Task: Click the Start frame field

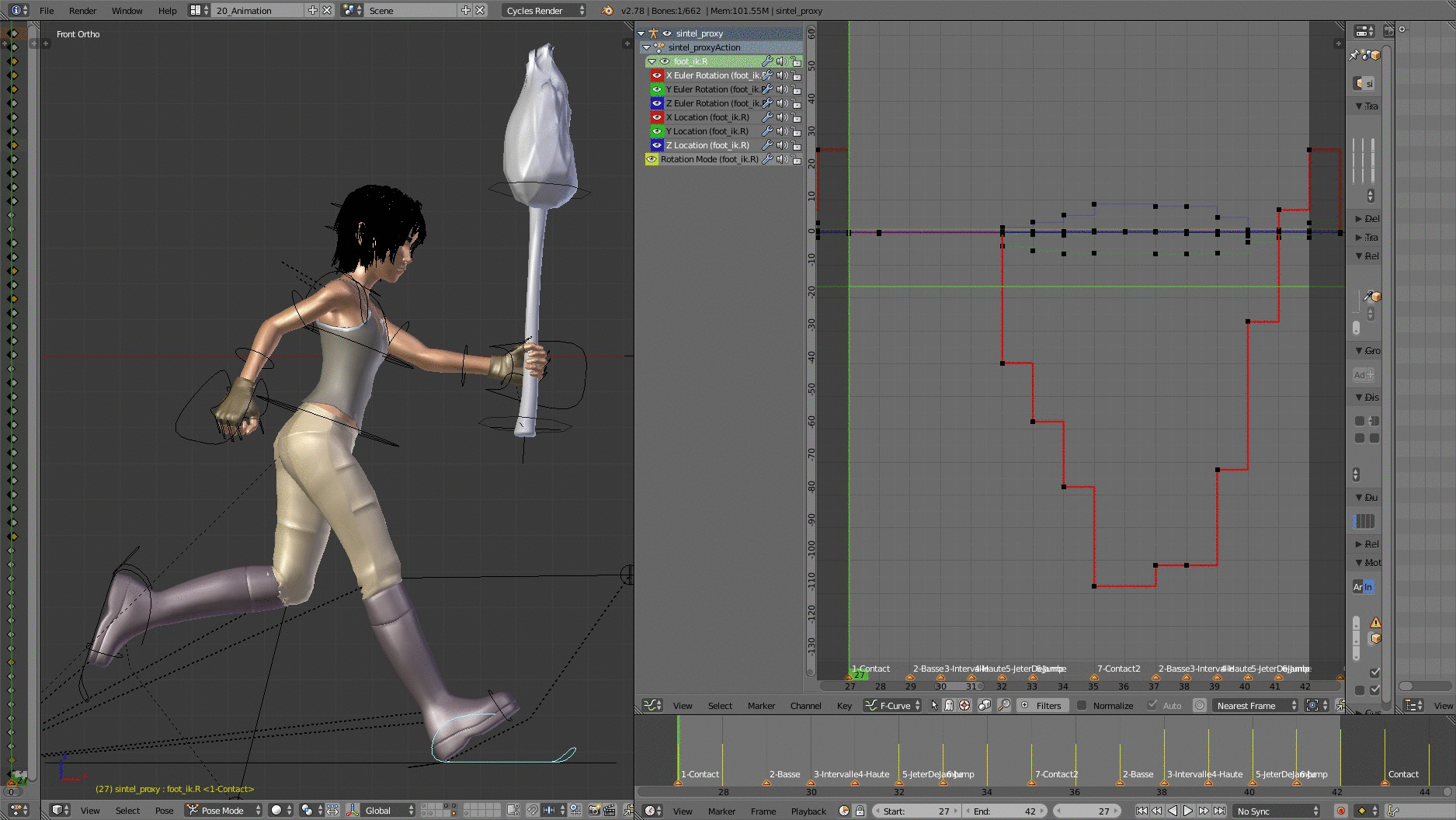Action: pos(917,811)
